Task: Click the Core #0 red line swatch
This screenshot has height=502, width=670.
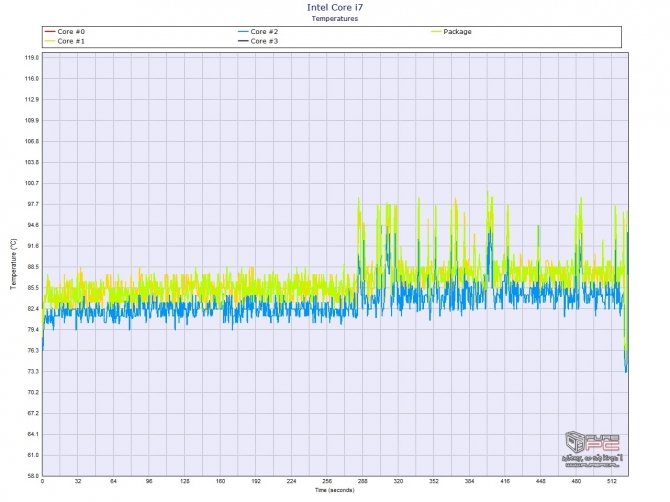Action: pos(50,32)
